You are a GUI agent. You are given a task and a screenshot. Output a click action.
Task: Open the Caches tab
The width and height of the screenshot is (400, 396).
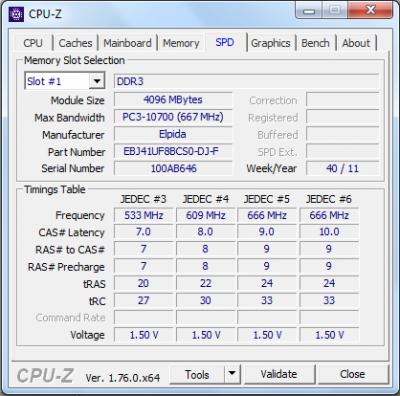pos(75,43)
